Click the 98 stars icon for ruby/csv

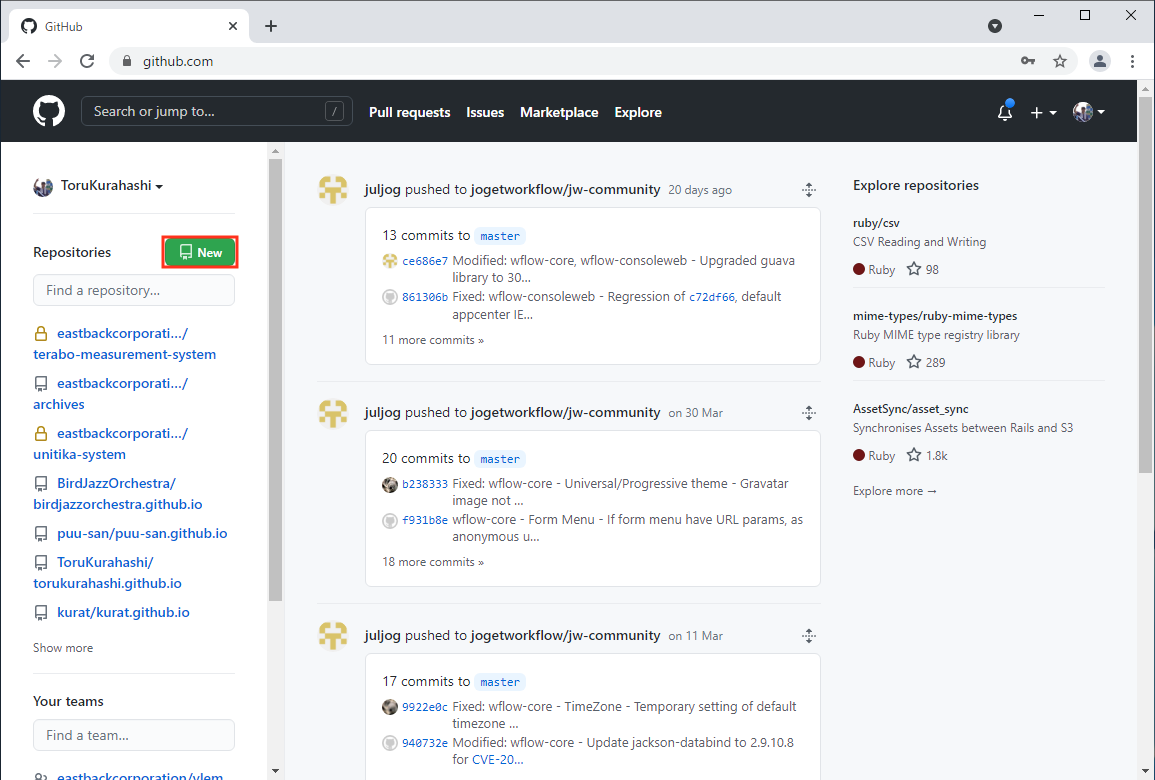(913, 269)
